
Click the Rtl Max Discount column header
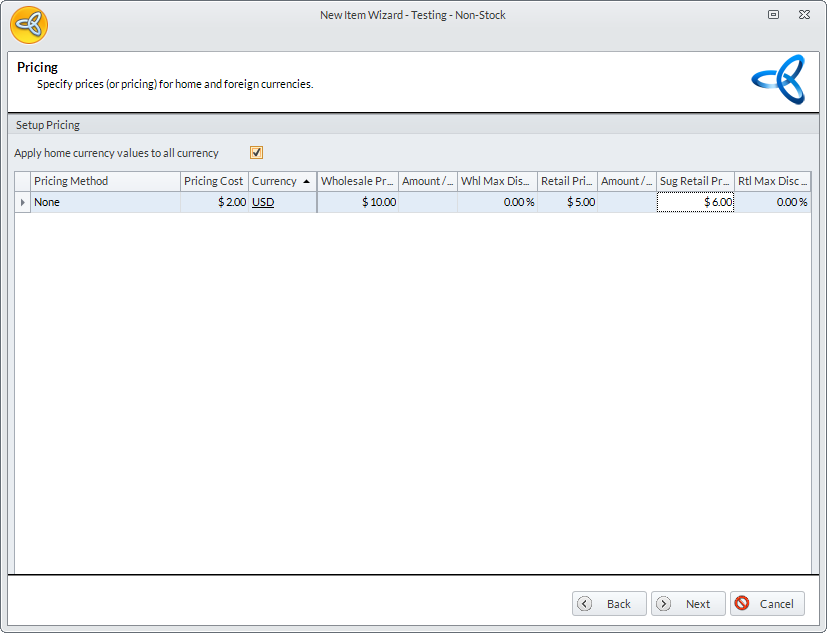pos(772,181)
